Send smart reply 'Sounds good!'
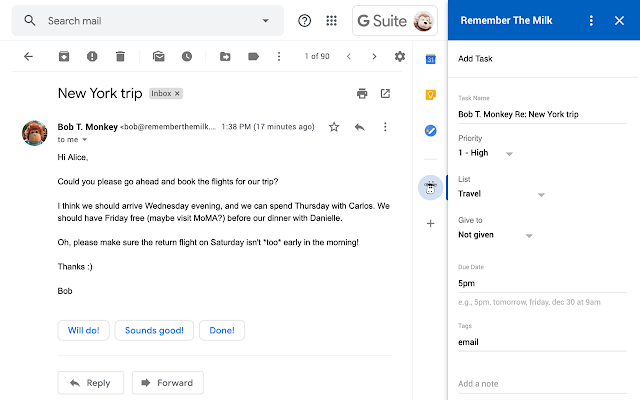The width and height of the screenshot is (640, 400). click(x=154, y=330)
